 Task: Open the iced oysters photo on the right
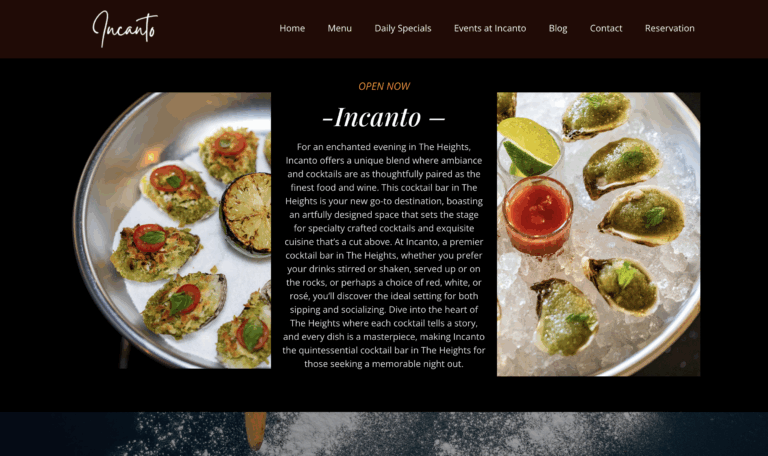coord(599,234)
